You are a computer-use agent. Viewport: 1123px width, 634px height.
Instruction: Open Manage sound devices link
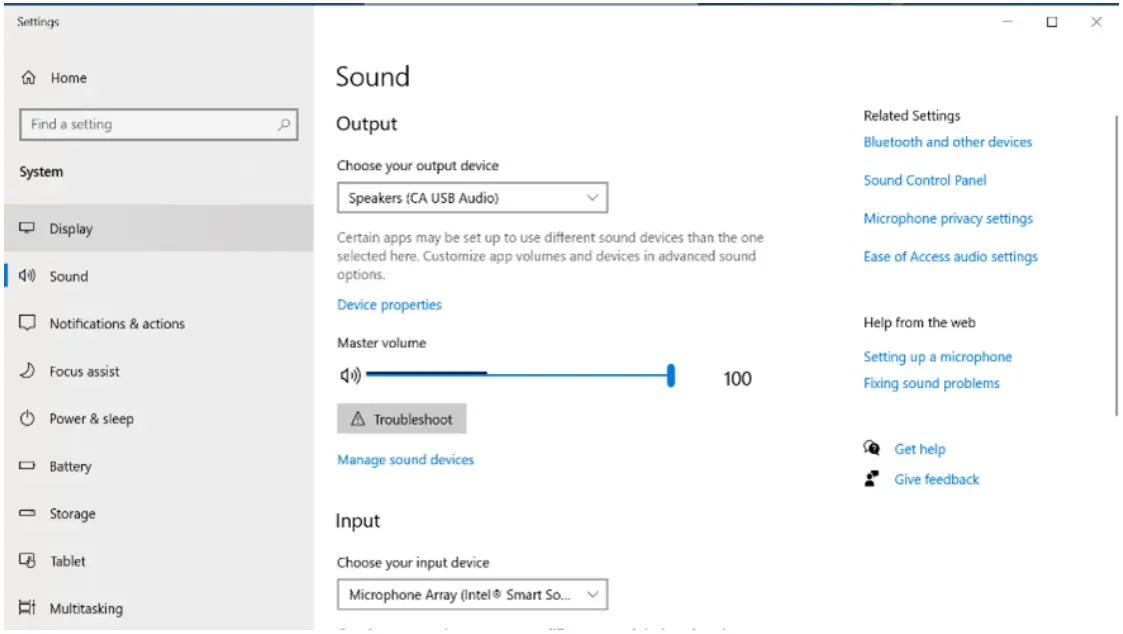pyautogui.click(x=405, y=460)
